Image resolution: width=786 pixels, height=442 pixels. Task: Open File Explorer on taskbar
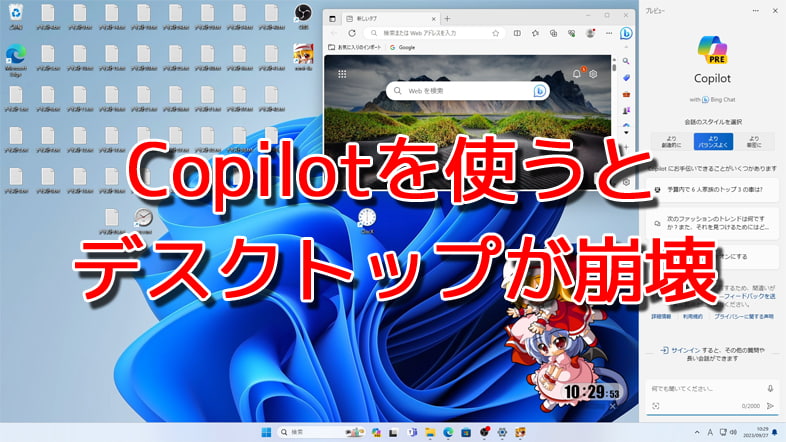430,432
